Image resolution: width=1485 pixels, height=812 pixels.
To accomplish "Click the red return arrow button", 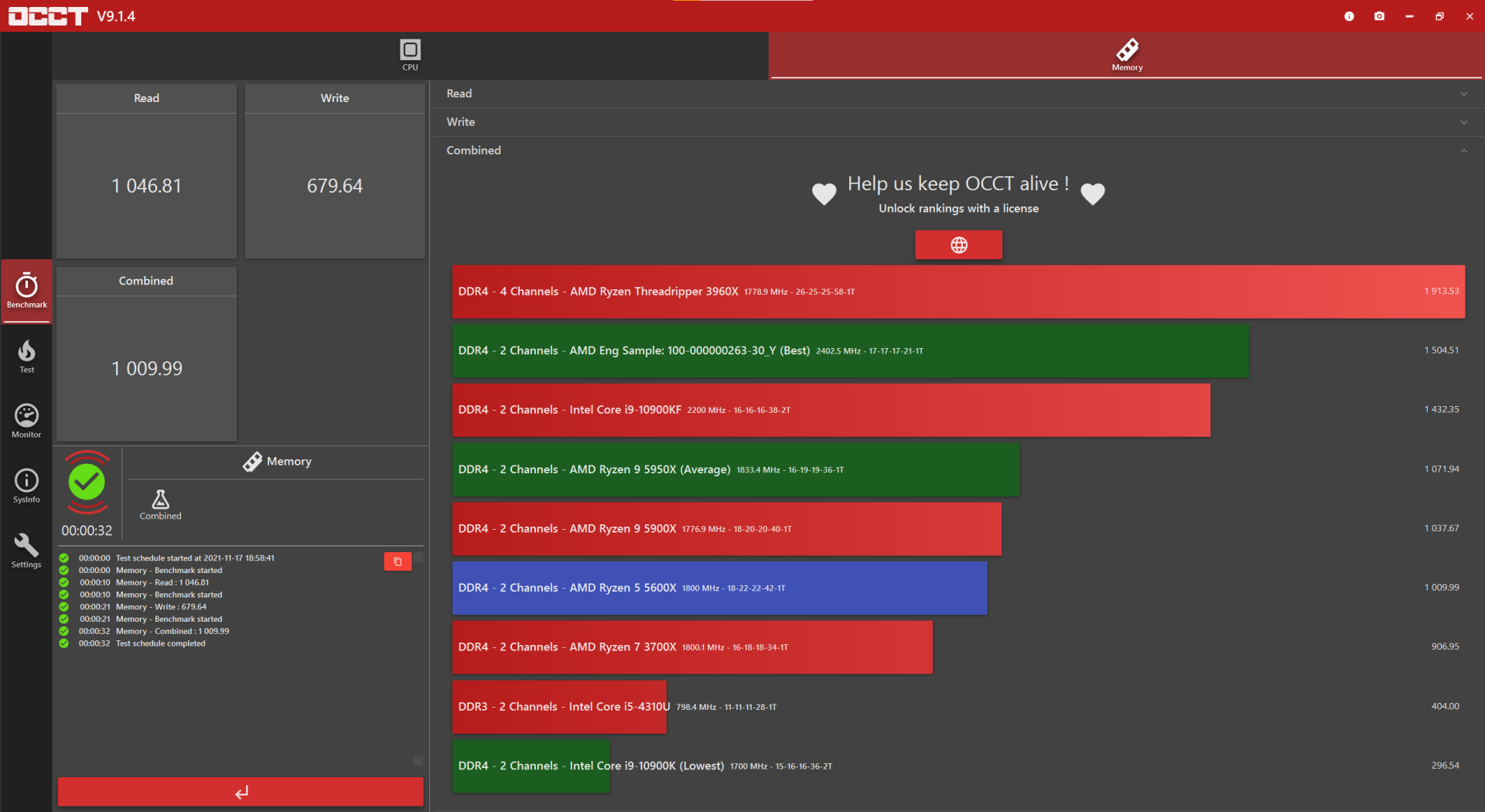I will tap(241, 792).
